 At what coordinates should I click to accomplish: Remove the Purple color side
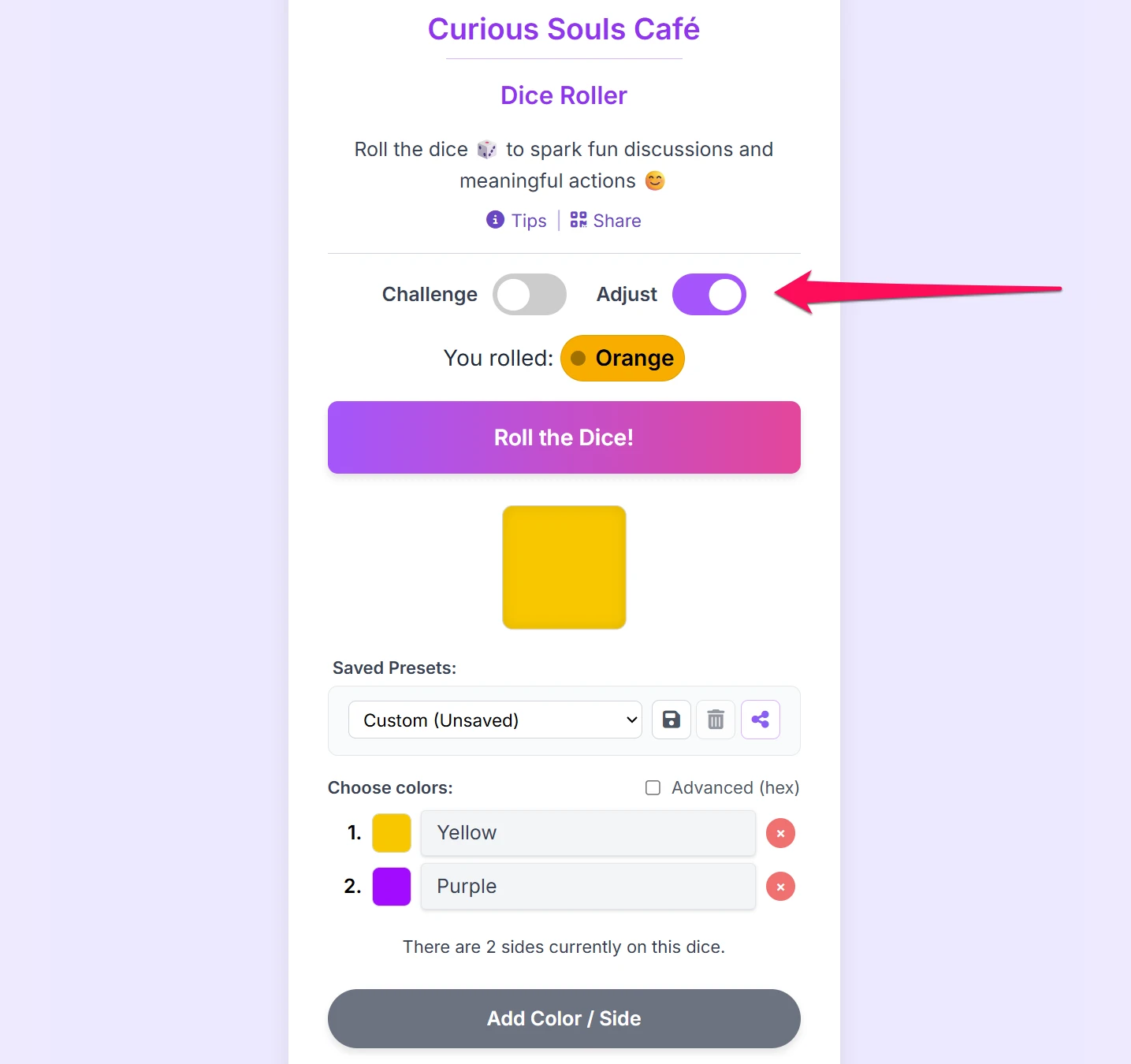780,887
